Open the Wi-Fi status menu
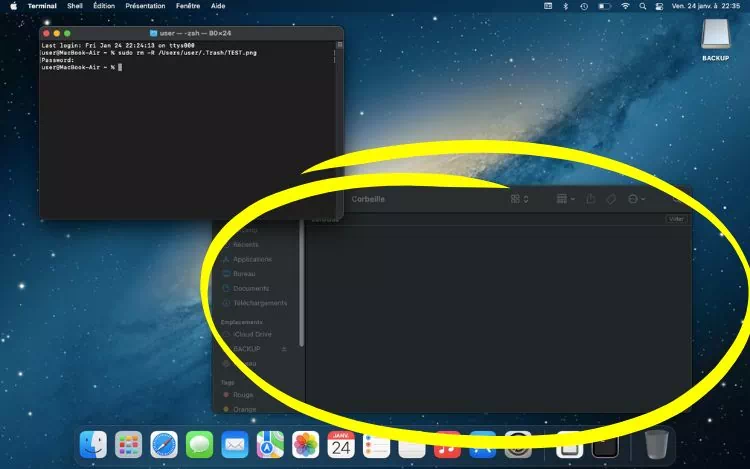The height and width of the screenshot is (469, 750). (x=626, y=6)
